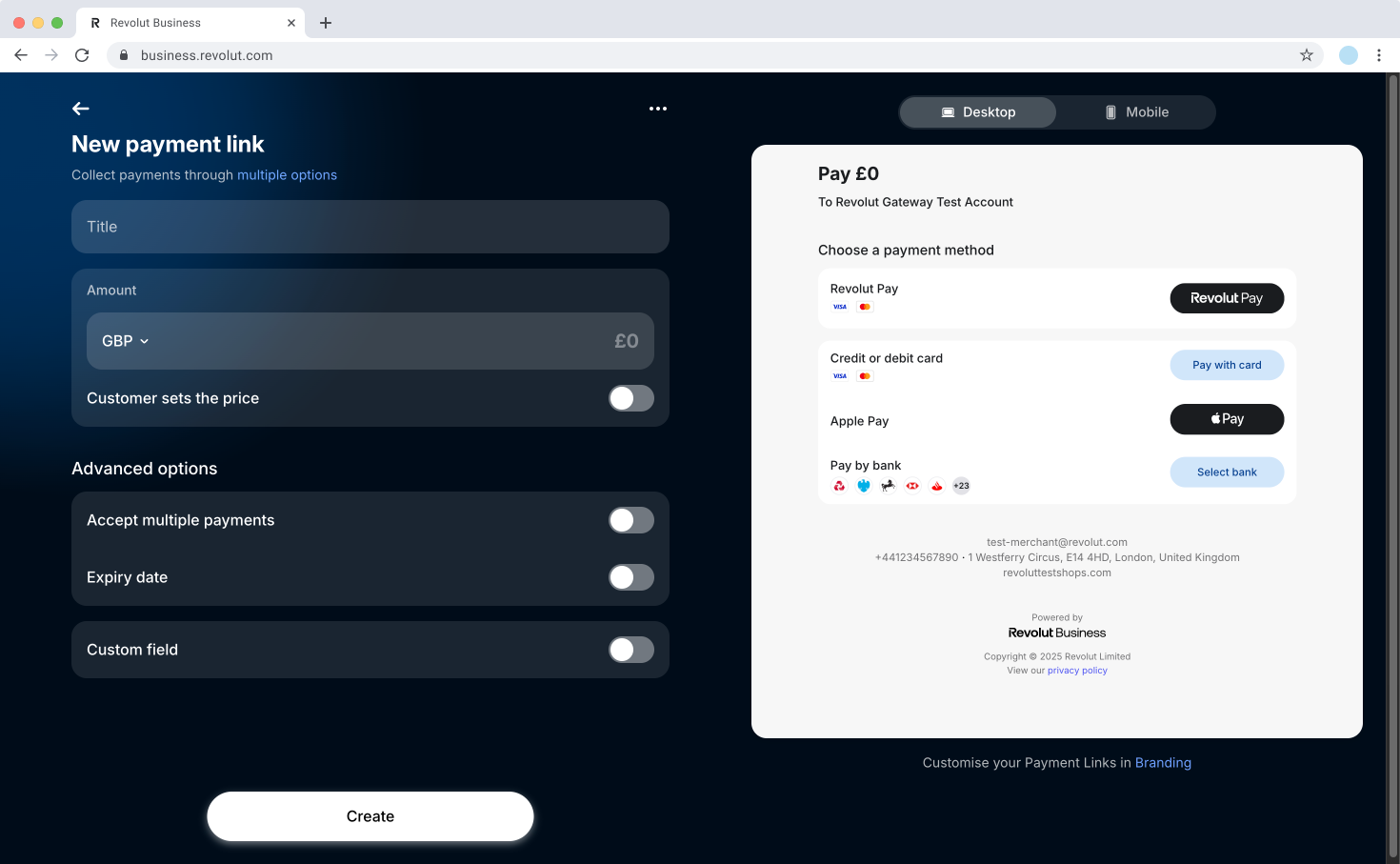This screenshot has width=1400, height=864.
Task: Click inside the Title input field
Action: click(370, 227)
